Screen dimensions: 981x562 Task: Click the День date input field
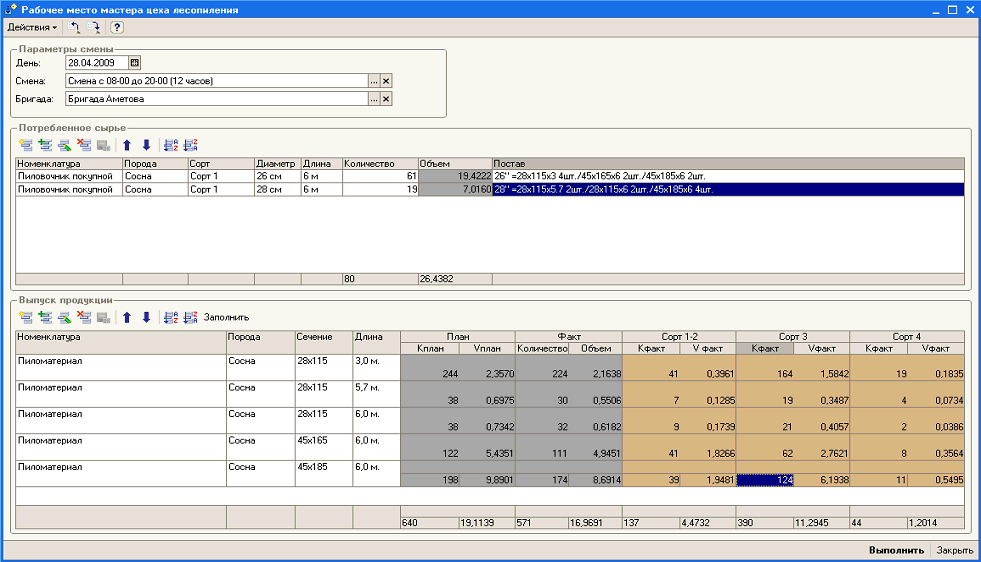point(97,63)
